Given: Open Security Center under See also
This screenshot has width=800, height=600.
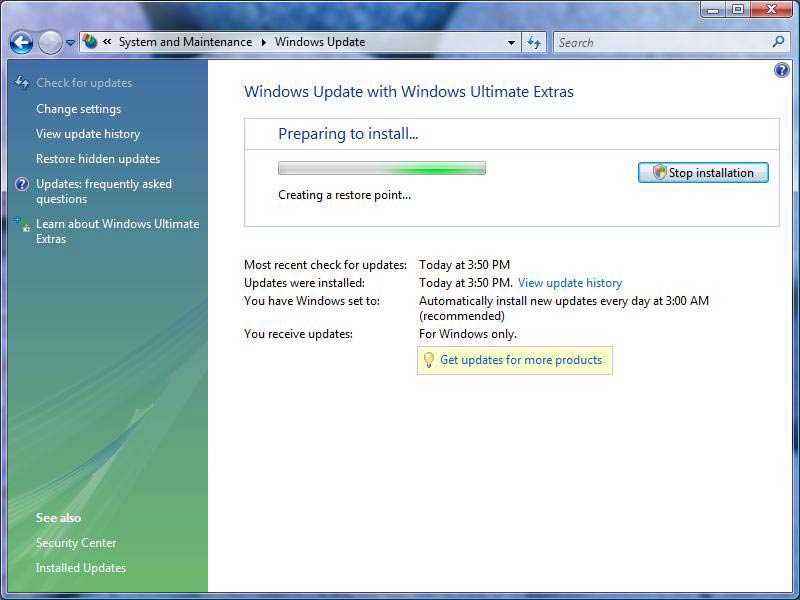Looking at the screenshot, I should [x=76, y=543].
